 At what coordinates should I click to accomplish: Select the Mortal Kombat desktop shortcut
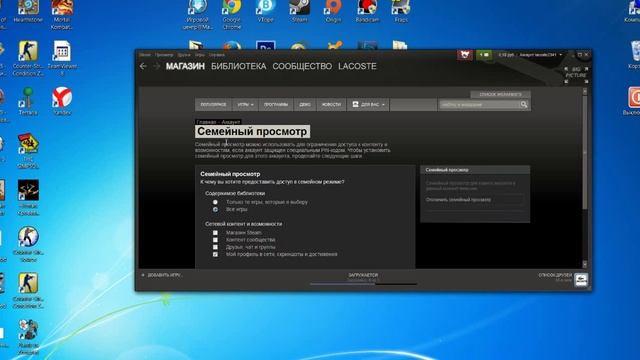62,15
